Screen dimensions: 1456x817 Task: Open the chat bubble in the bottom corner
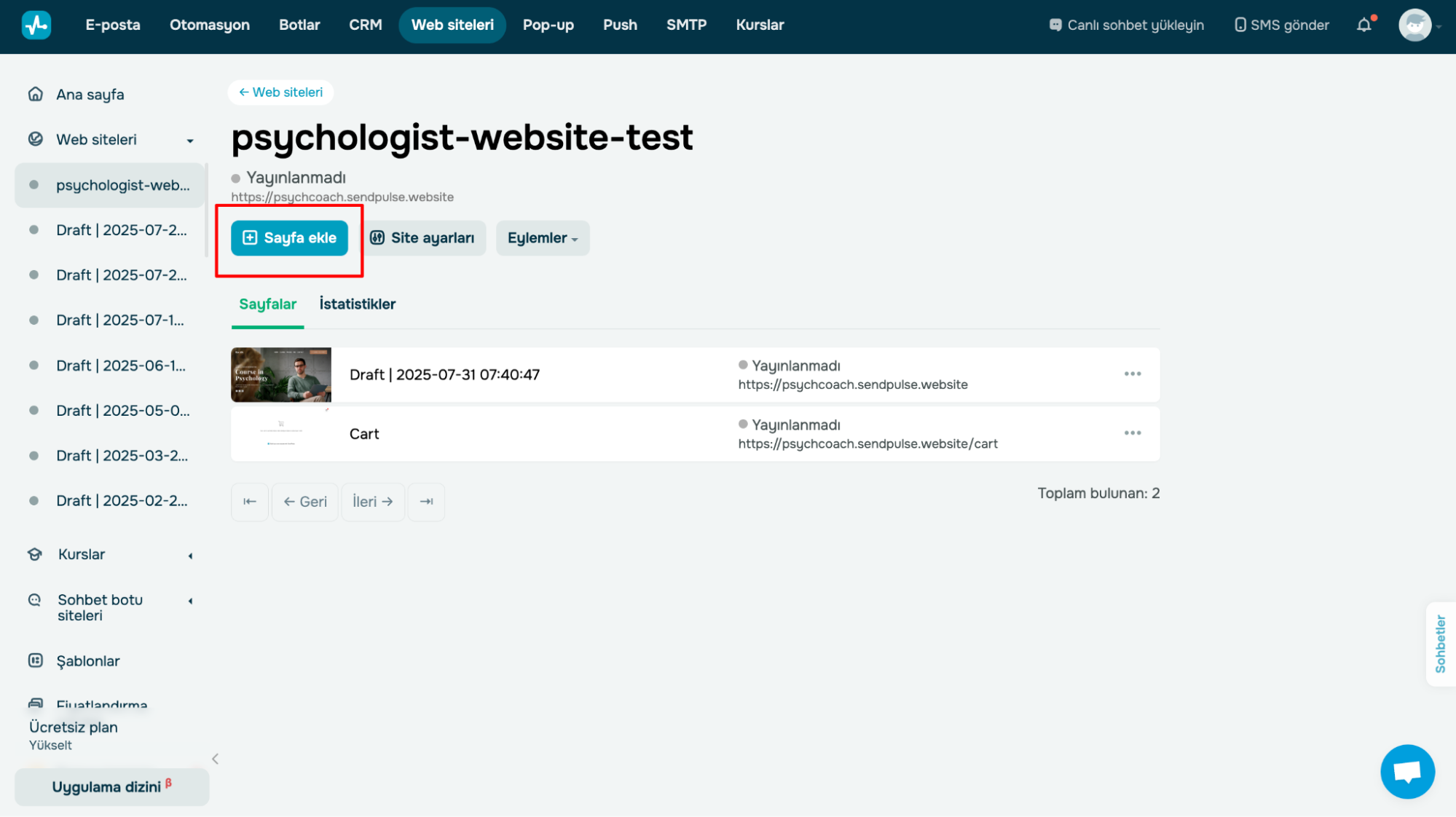[x=1407, y=771]
